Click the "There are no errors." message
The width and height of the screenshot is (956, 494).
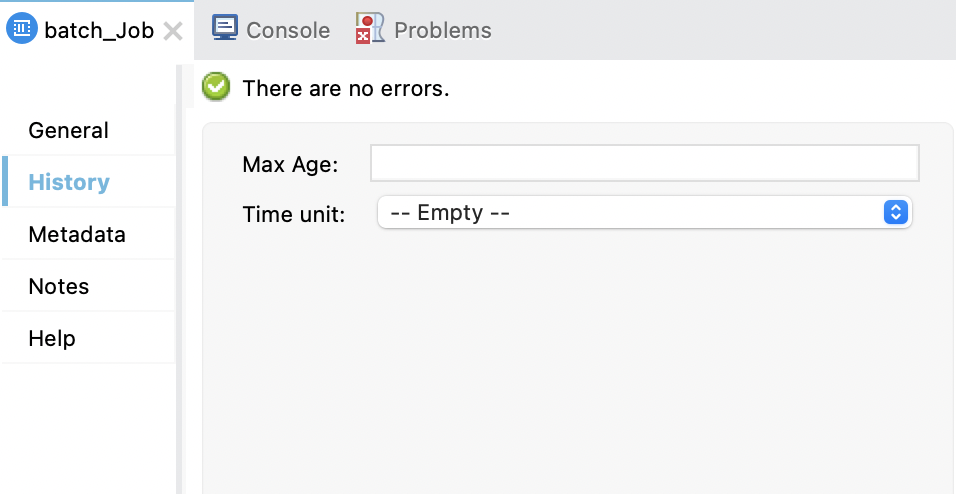[346, 89]
